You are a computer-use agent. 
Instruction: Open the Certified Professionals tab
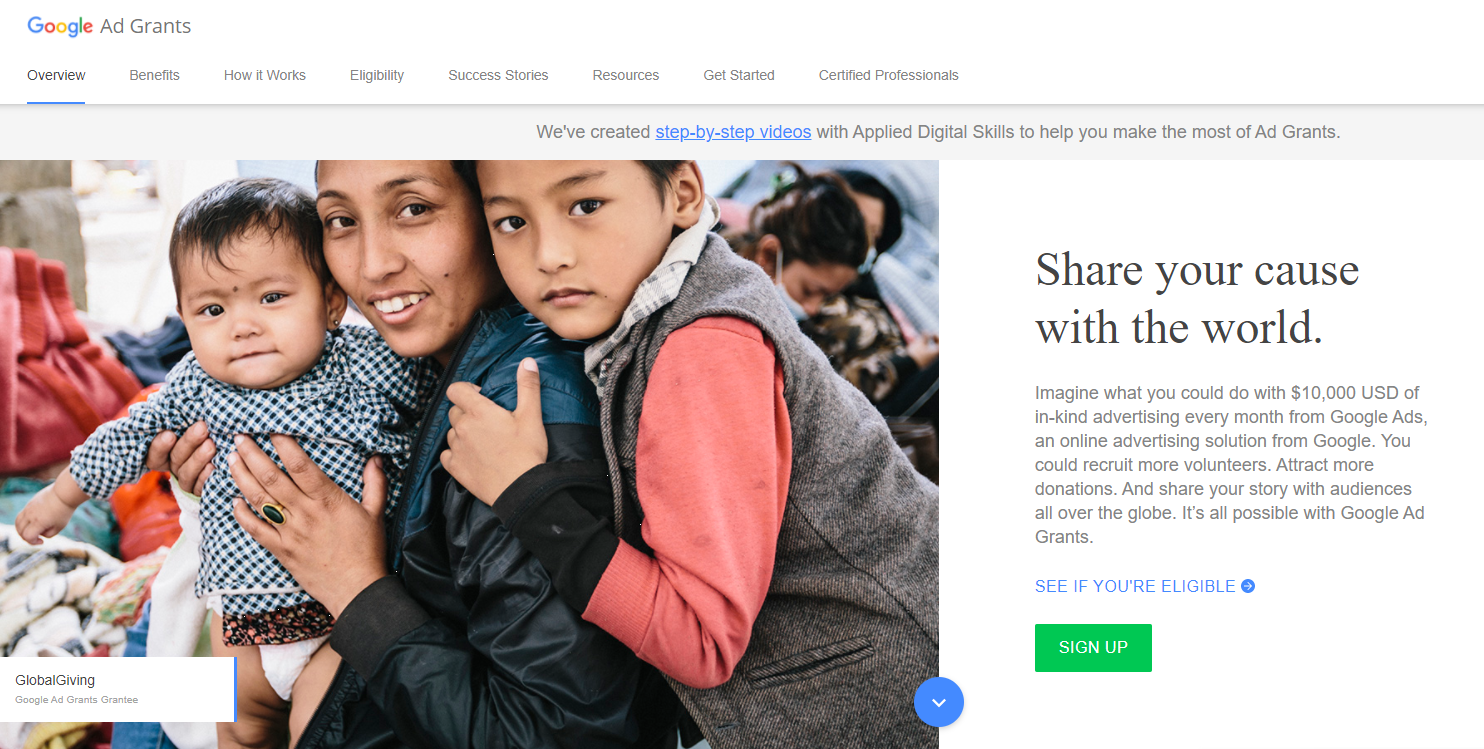point(888,75)
